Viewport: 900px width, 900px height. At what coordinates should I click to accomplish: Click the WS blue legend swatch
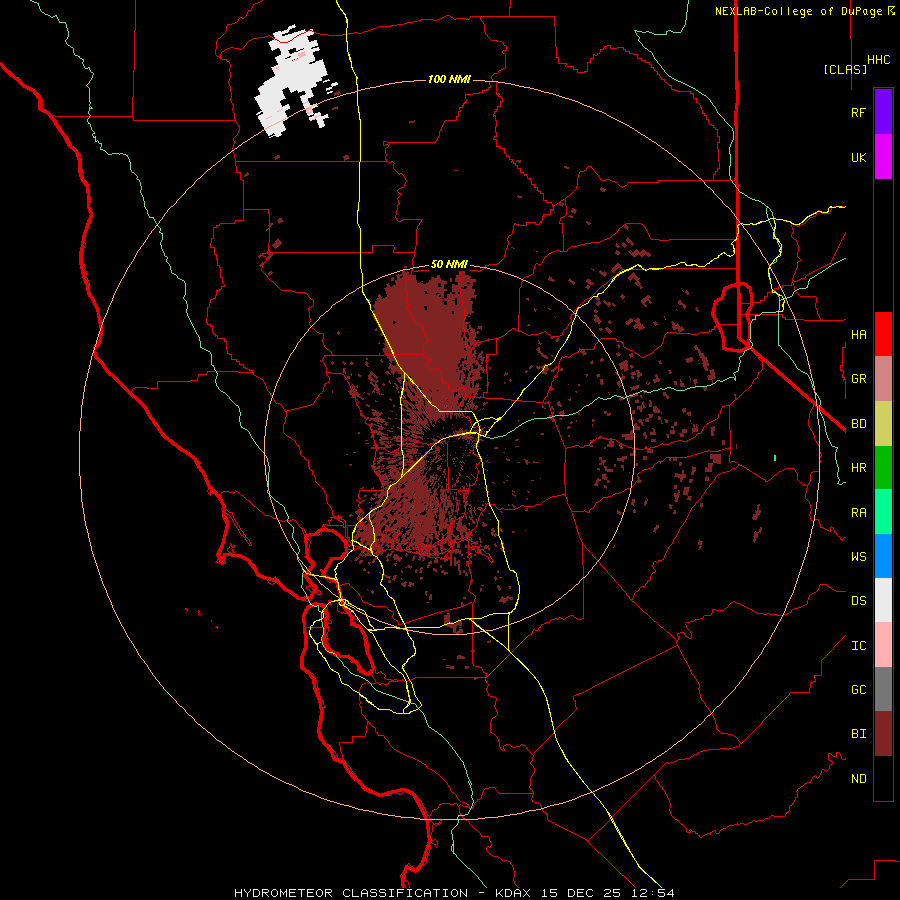point(883,556)
